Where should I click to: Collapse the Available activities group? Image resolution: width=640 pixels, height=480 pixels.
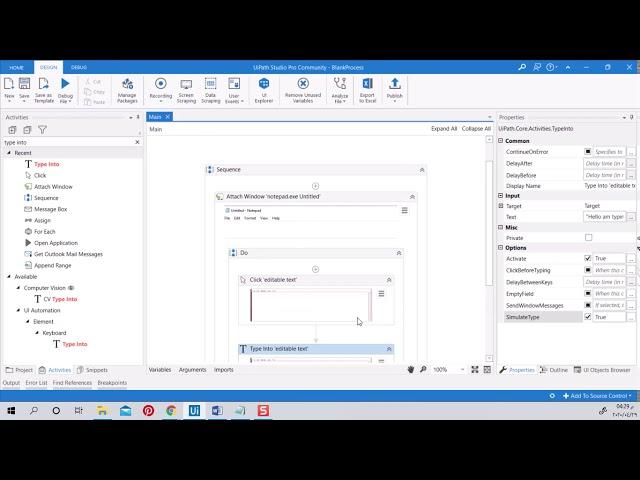click(x=9, y=277)
